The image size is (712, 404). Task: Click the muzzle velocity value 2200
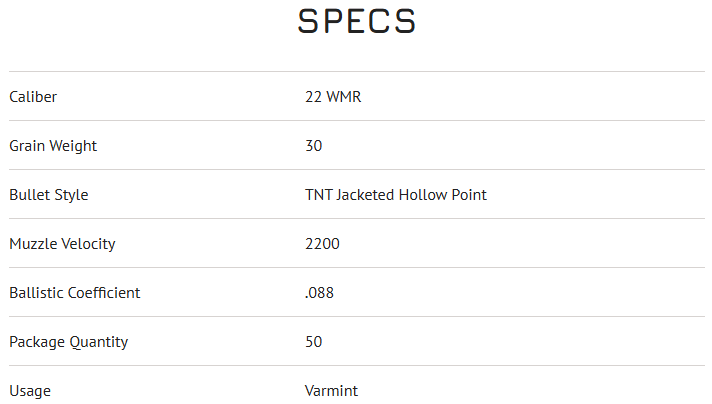(x=322, y=244)
